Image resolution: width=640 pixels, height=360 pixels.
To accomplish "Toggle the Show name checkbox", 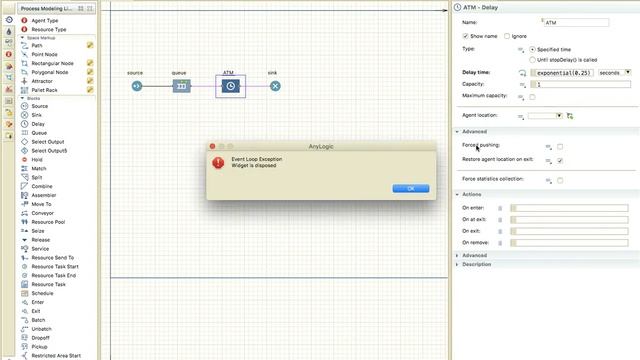I will (465, 36).
